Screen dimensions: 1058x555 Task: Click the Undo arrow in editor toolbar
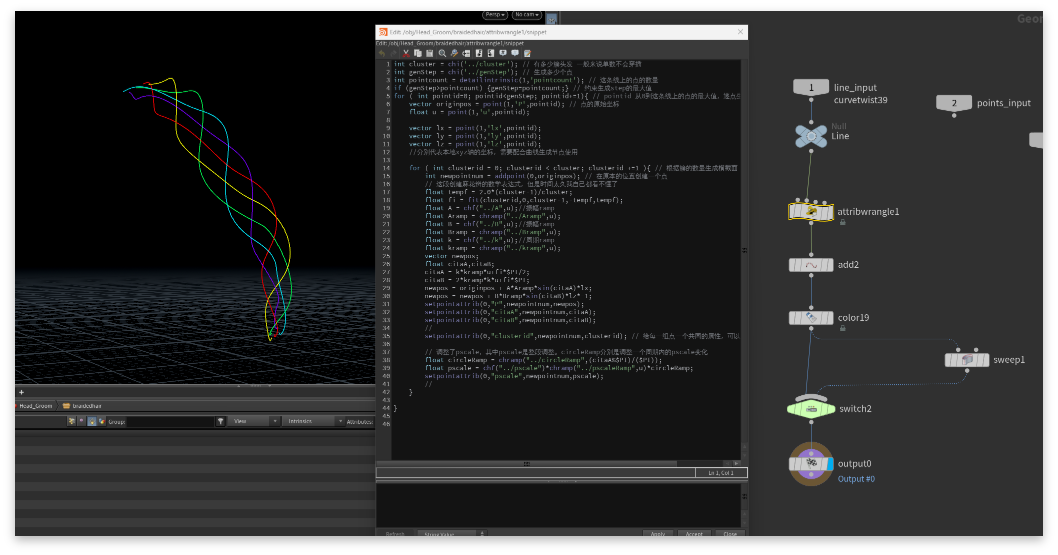(382, 53)
